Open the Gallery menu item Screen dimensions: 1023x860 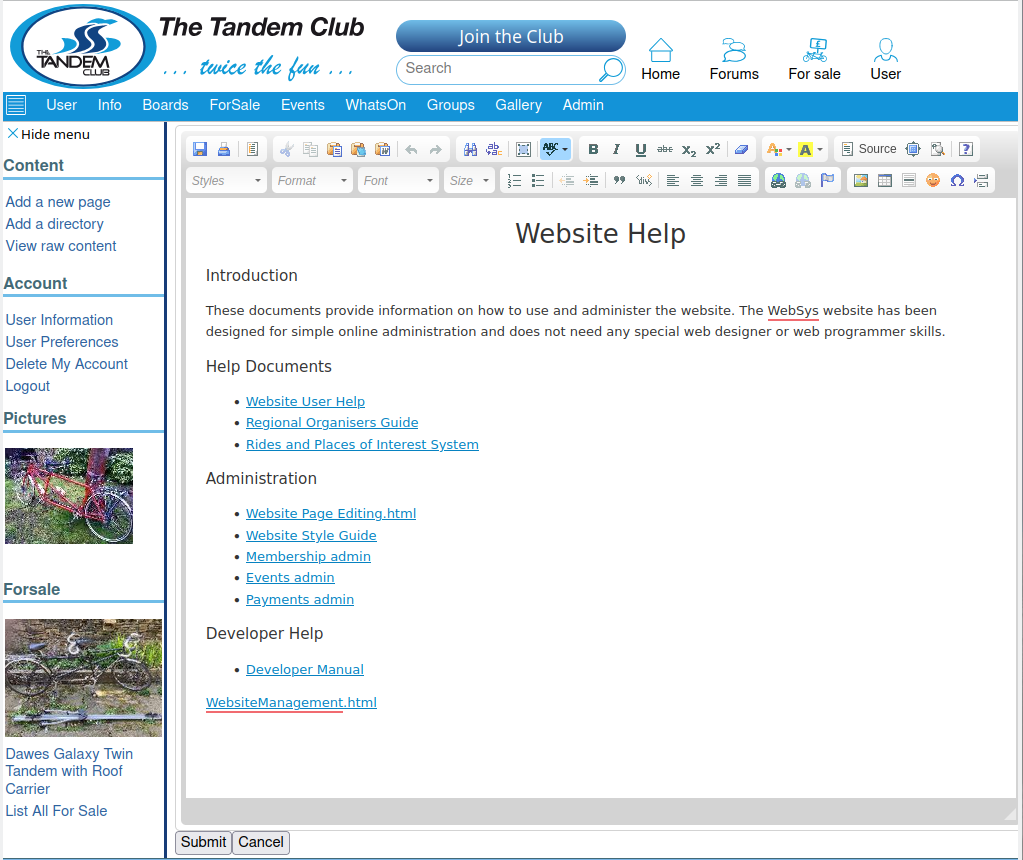point(518,105)
